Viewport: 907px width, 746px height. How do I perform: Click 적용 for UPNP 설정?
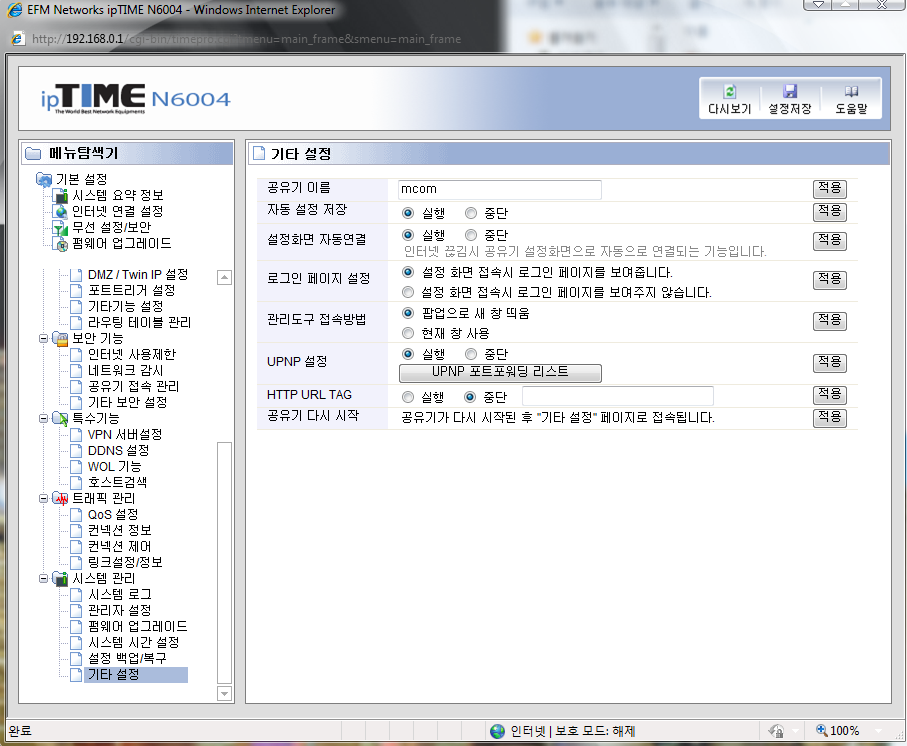[x=829, y=363]
